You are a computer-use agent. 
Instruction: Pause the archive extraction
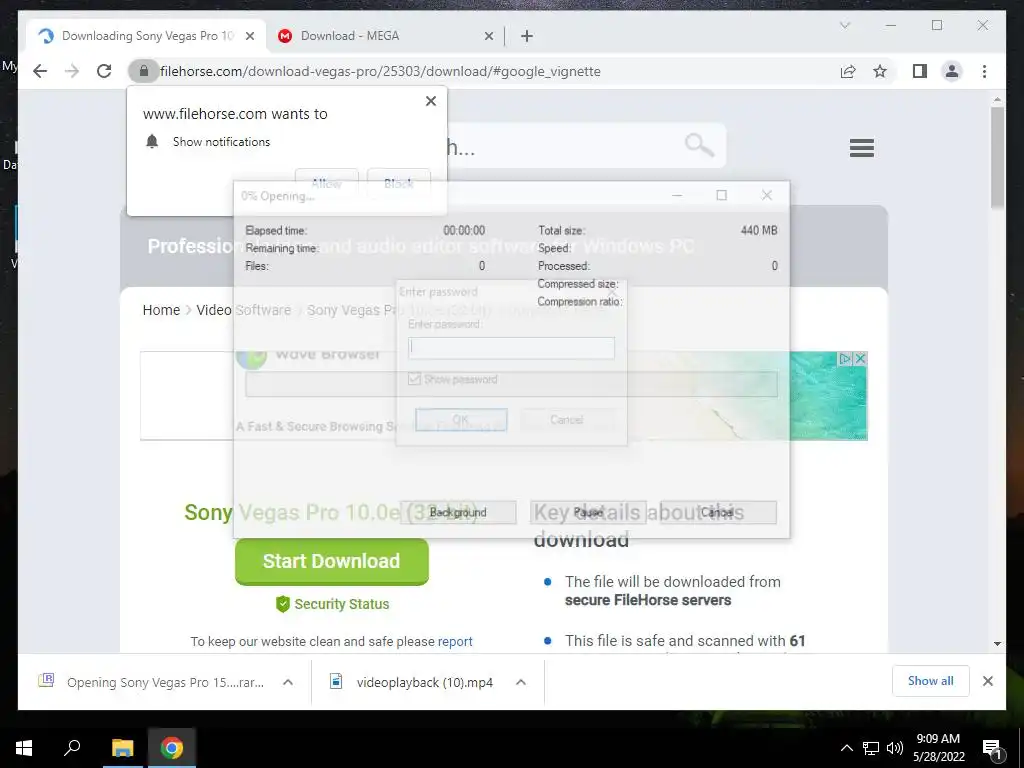tap(588, 513)
